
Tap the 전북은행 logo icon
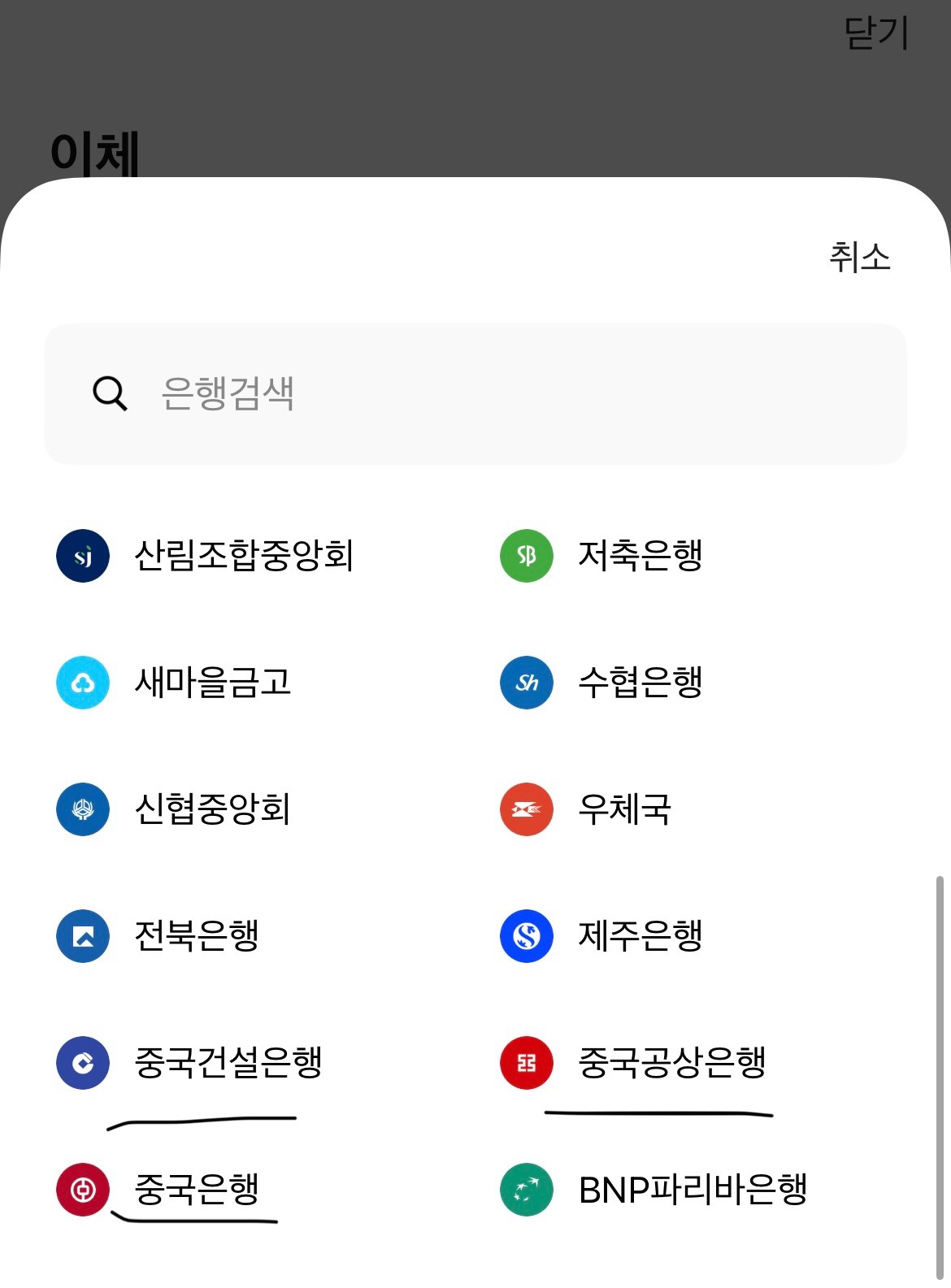pos(83,936)
